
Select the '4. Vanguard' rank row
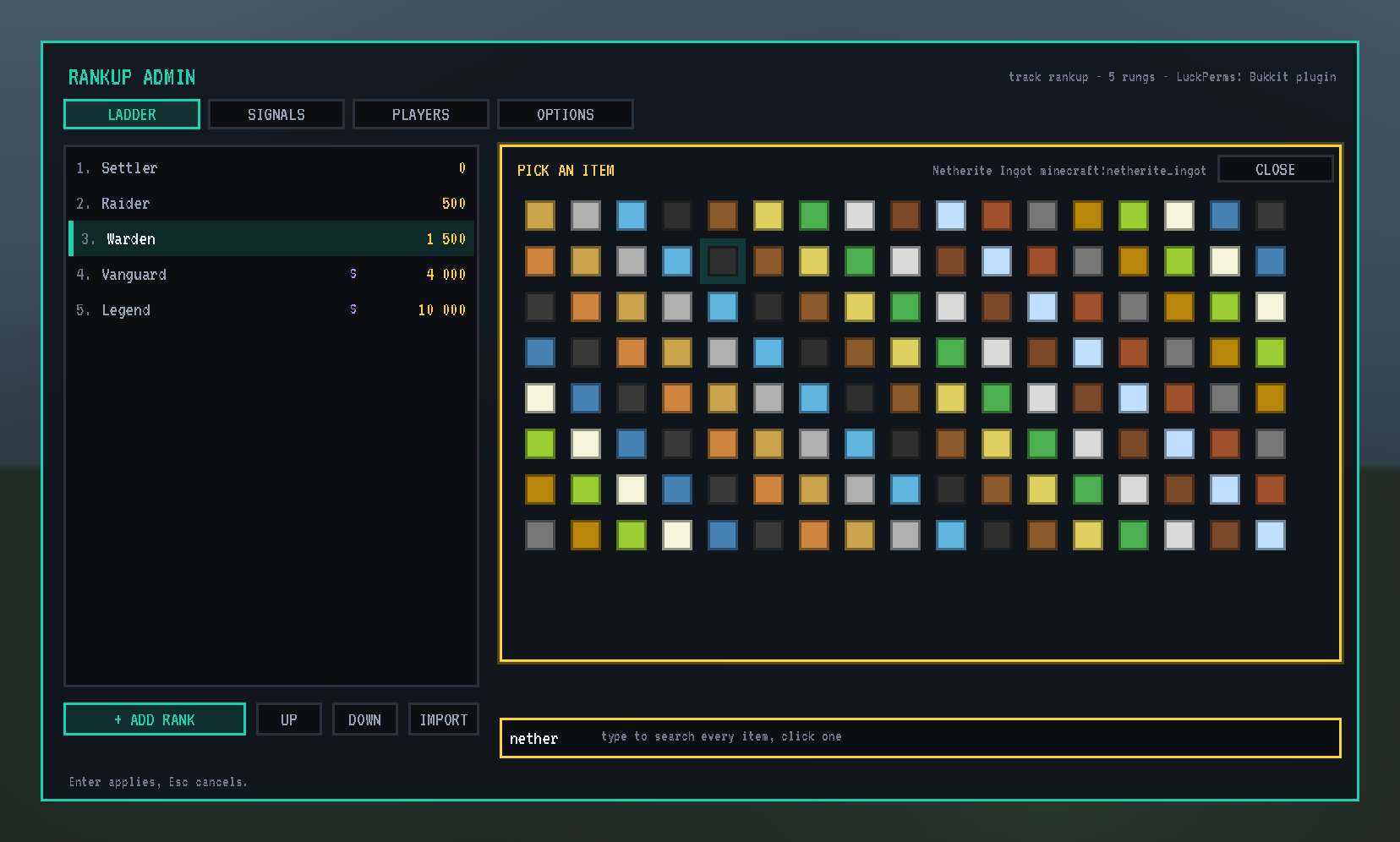pyautogui.click(x=271, y=275)
